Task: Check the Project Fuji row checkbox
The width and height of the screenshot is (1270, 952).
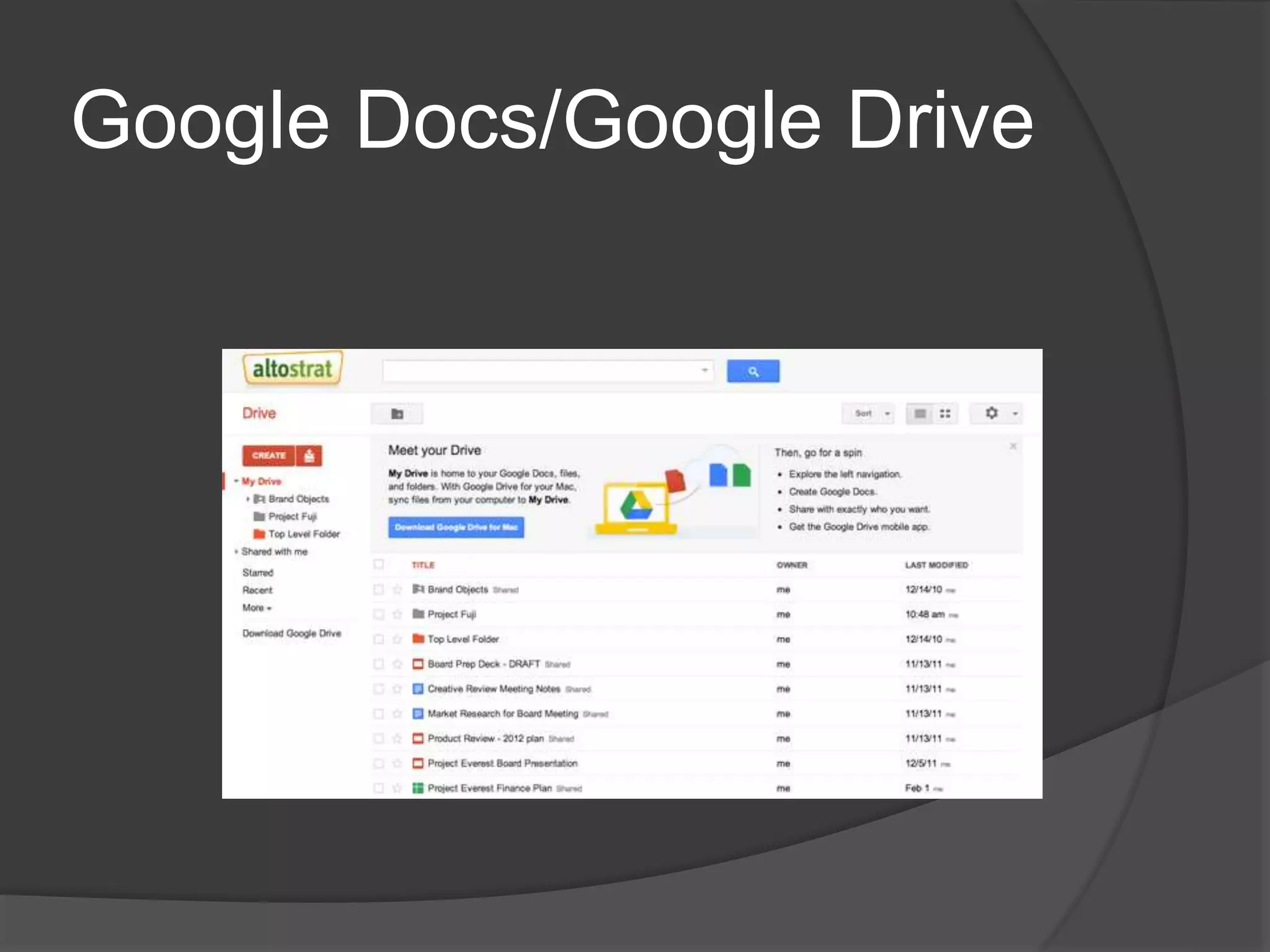Action: [378, 614]
